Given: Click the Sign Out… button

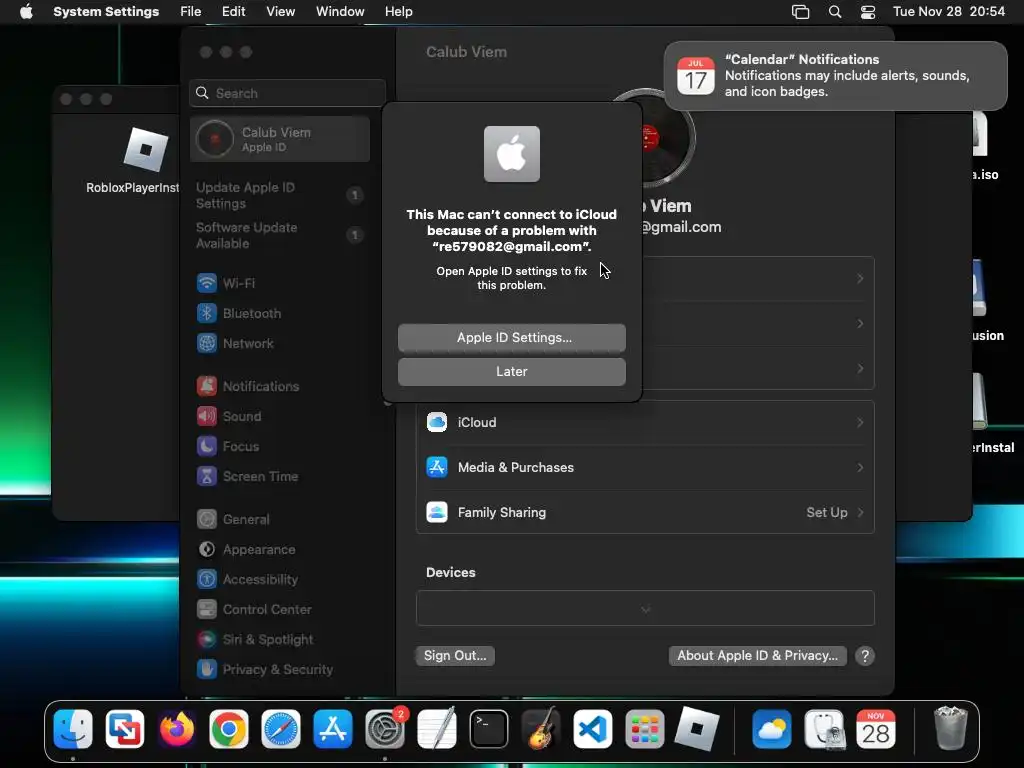Looking at the screenshot, I should 455,656.
